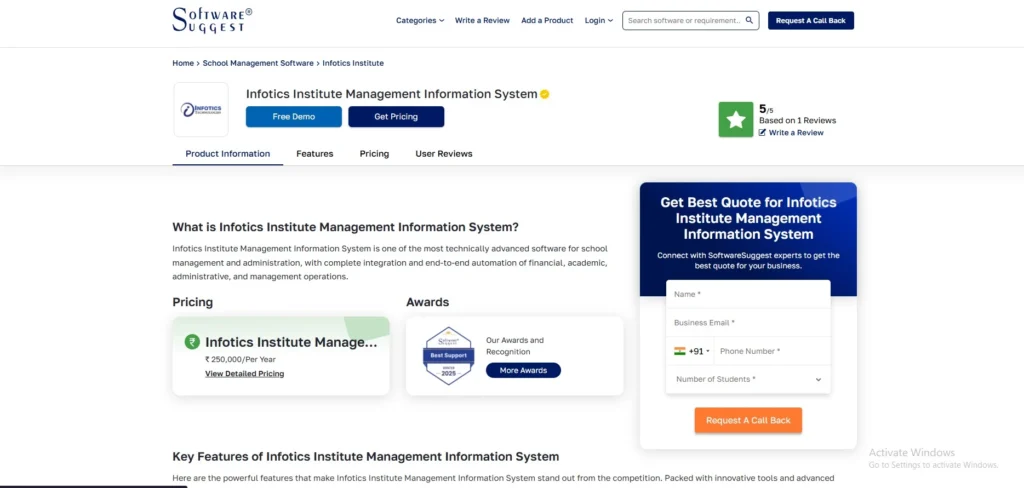Image resolution: width=1024 pixels, height=488 pixels.
Task: Click the yellow verified badge icon
Action: click(x=545, y=94)
